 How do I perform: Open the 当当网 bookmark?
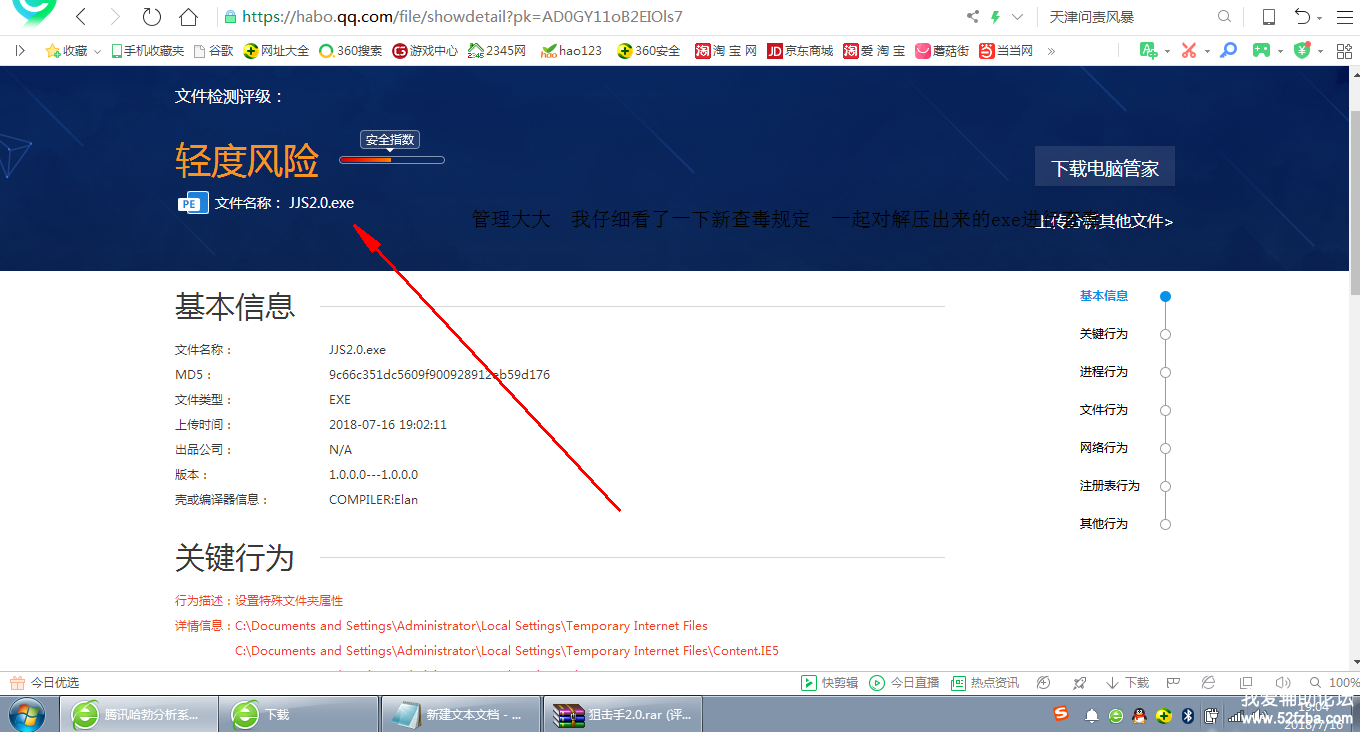[1006, 50]
